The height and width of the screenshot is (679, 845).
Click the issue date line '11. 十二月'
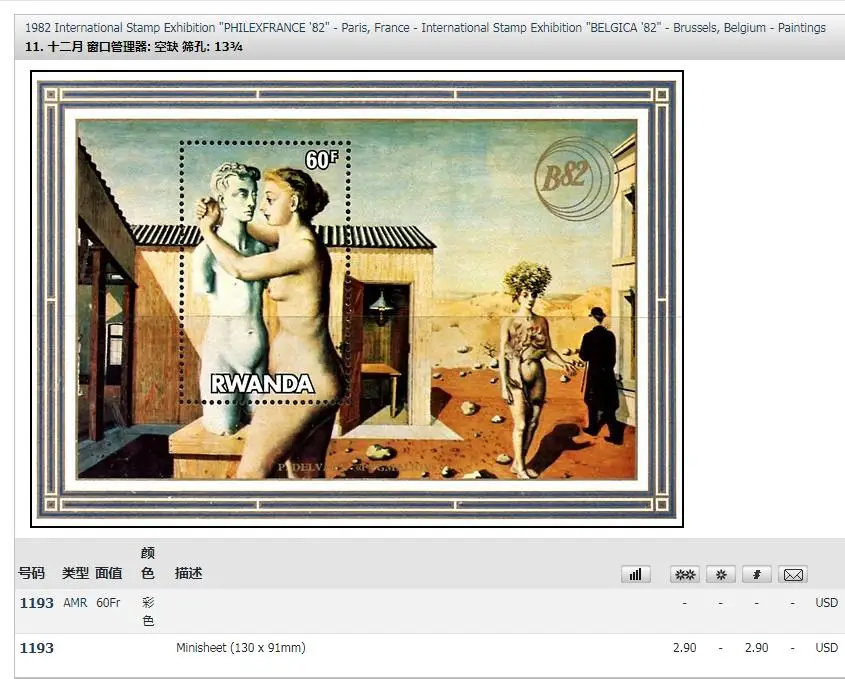click(x=134, y=47)
